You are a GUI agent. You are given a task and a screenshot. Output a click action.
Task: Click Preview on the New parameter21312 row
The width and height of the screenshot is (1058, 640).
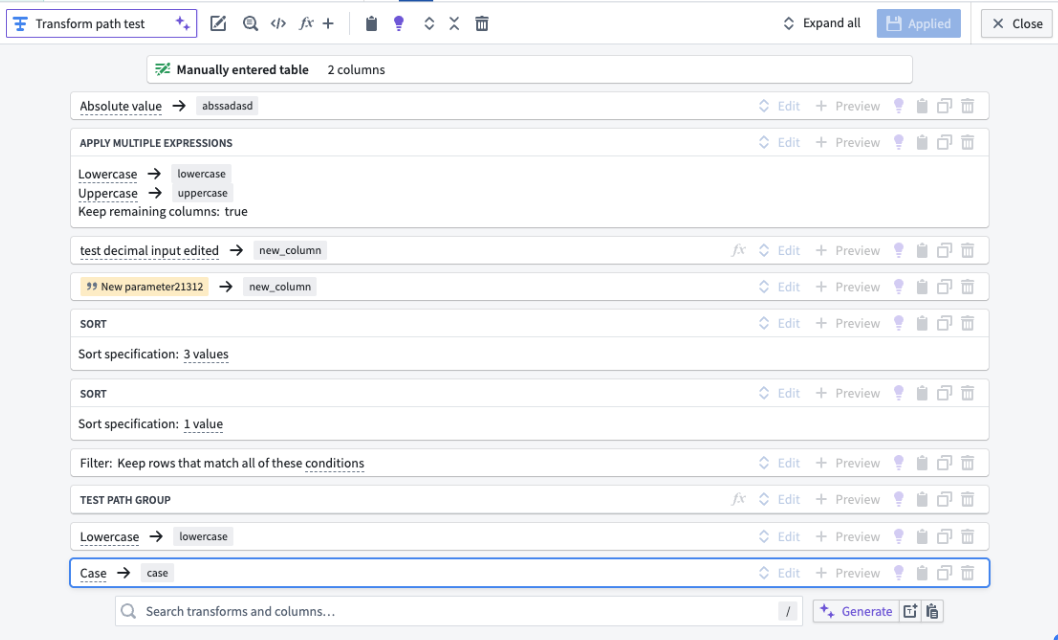pos(848,287)
